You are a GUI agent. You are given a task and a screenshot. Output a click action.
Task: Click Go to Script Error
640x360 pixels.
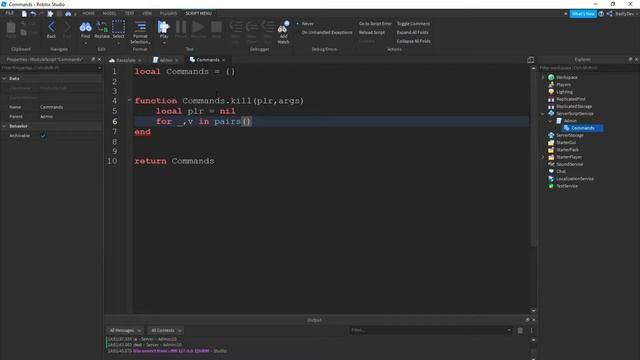[375, 24]
